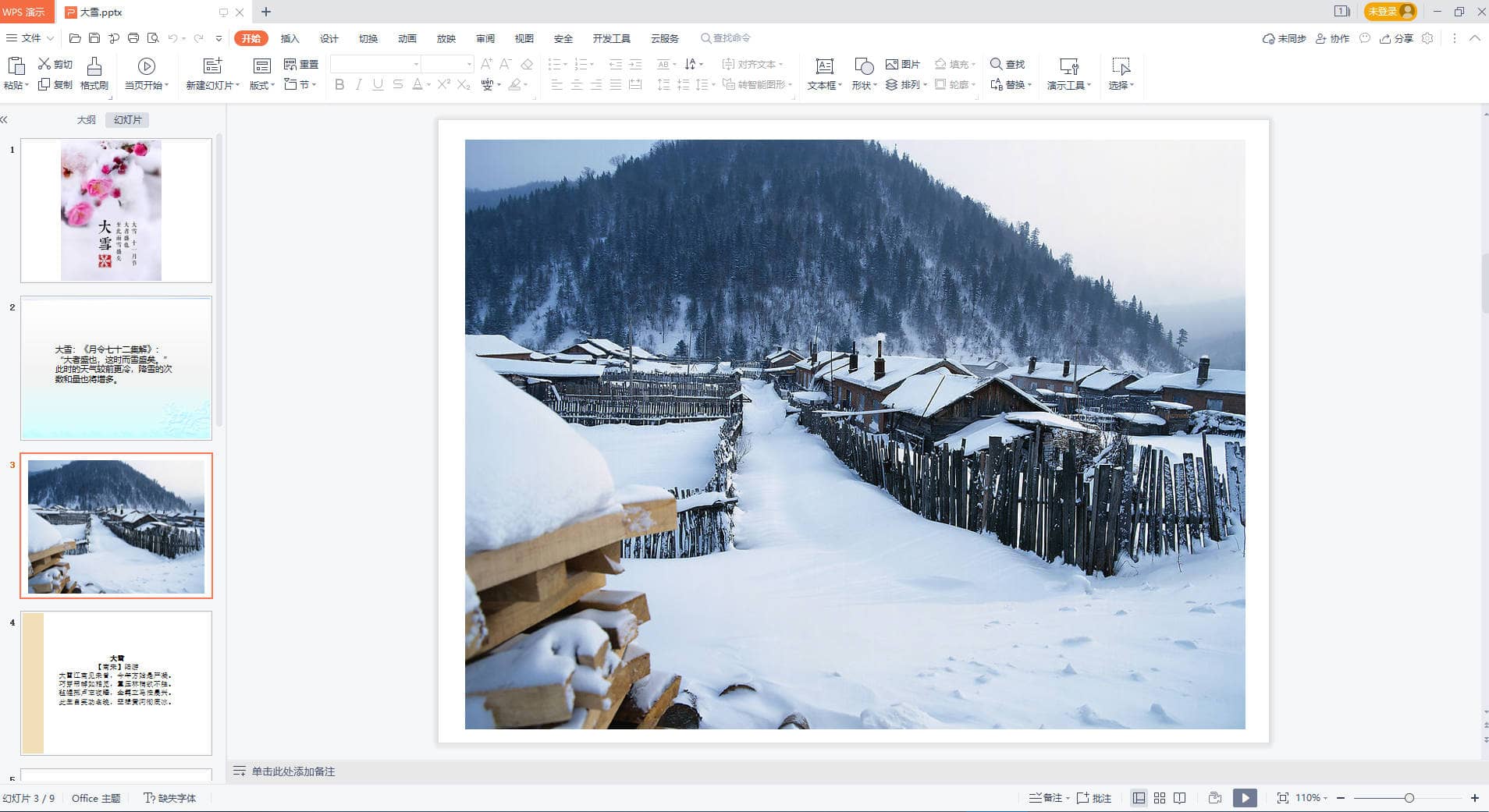The width and height of the screenshot is (1489, 812).
Task: Insert a shape with 形状
Action: [864, 74]
